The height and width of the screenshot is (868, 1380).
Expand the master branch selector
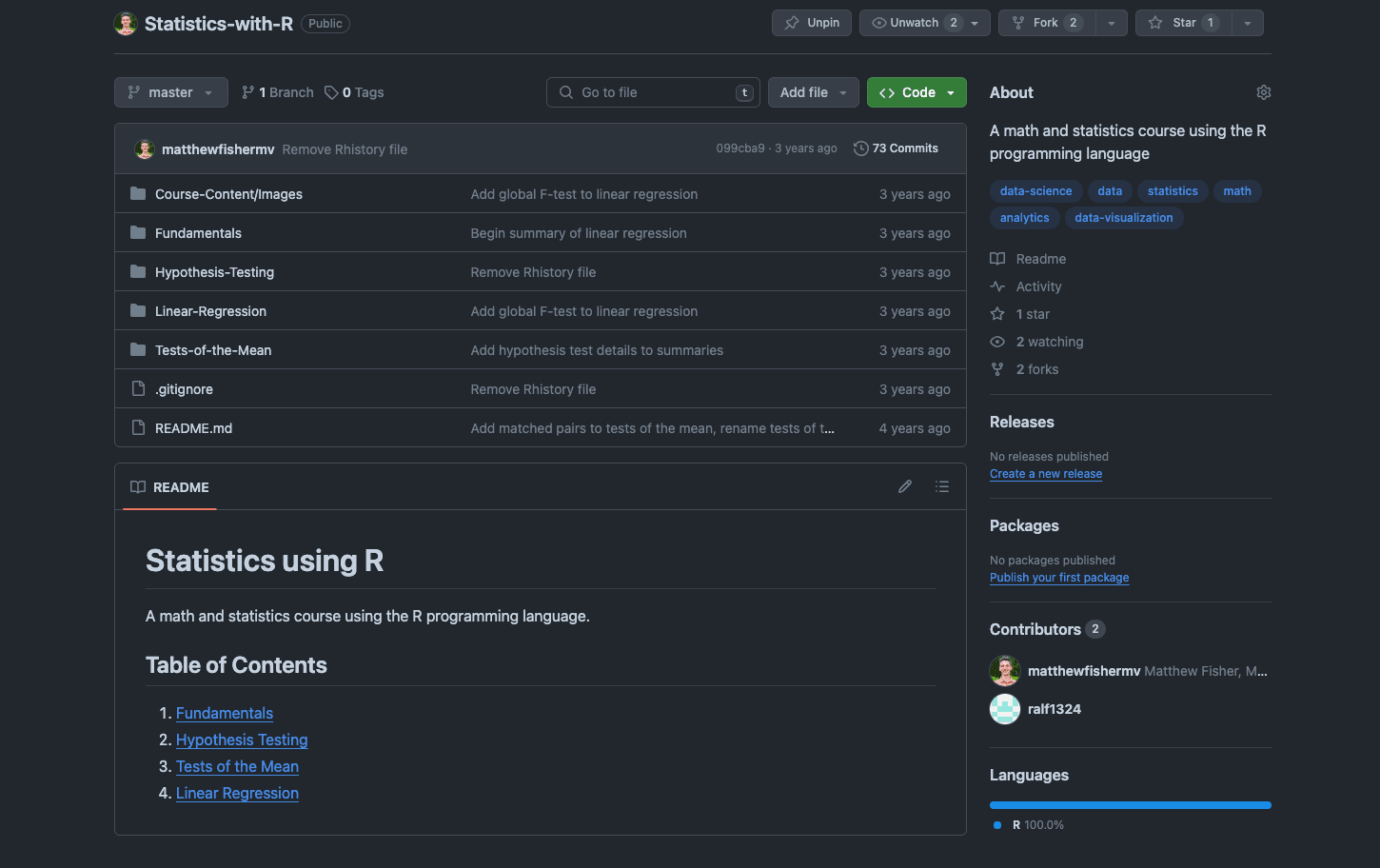click(x=171, y=92)
